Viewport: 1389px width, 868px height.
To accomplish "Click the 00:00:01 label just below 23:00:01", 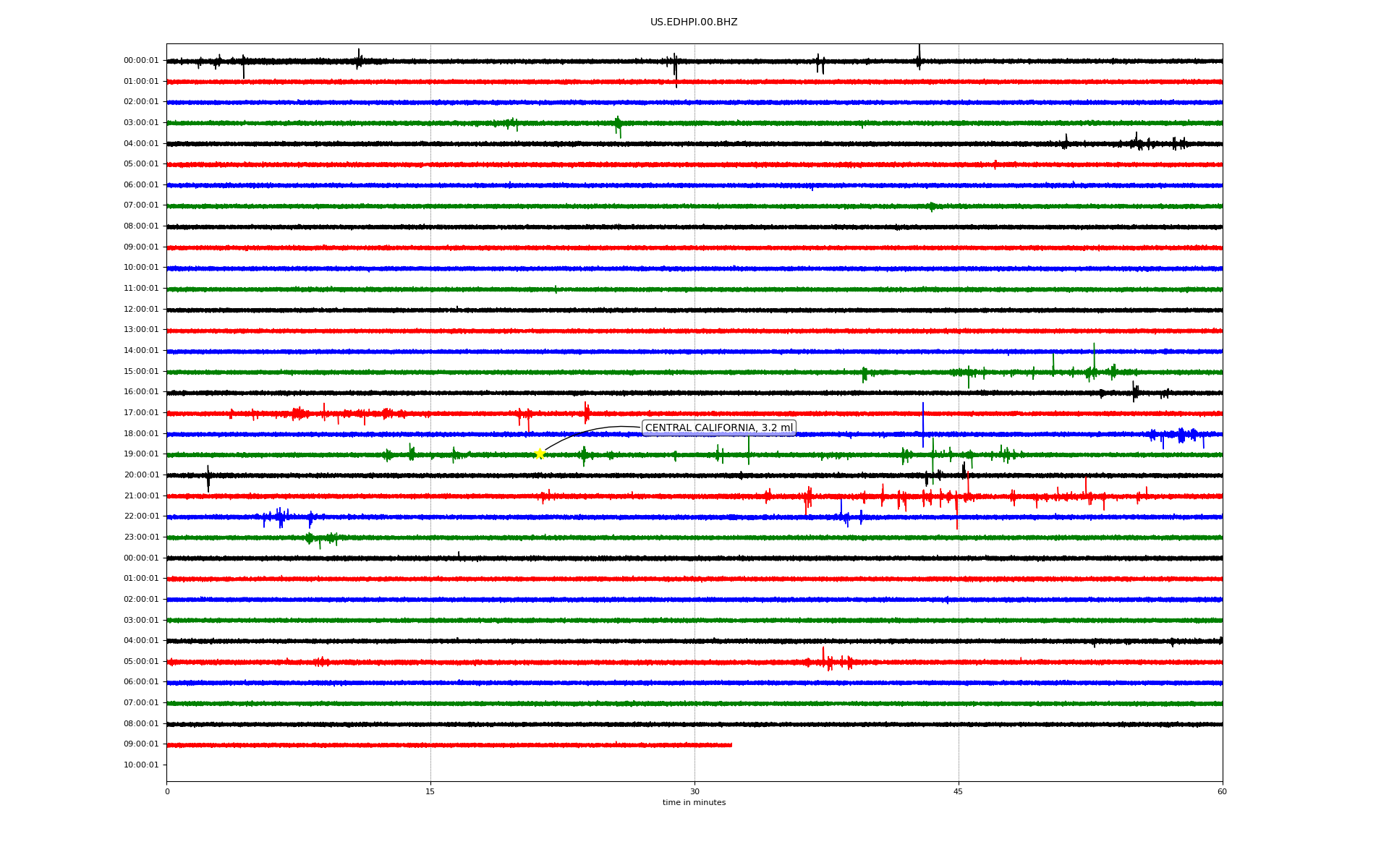I will click(141, 558).
